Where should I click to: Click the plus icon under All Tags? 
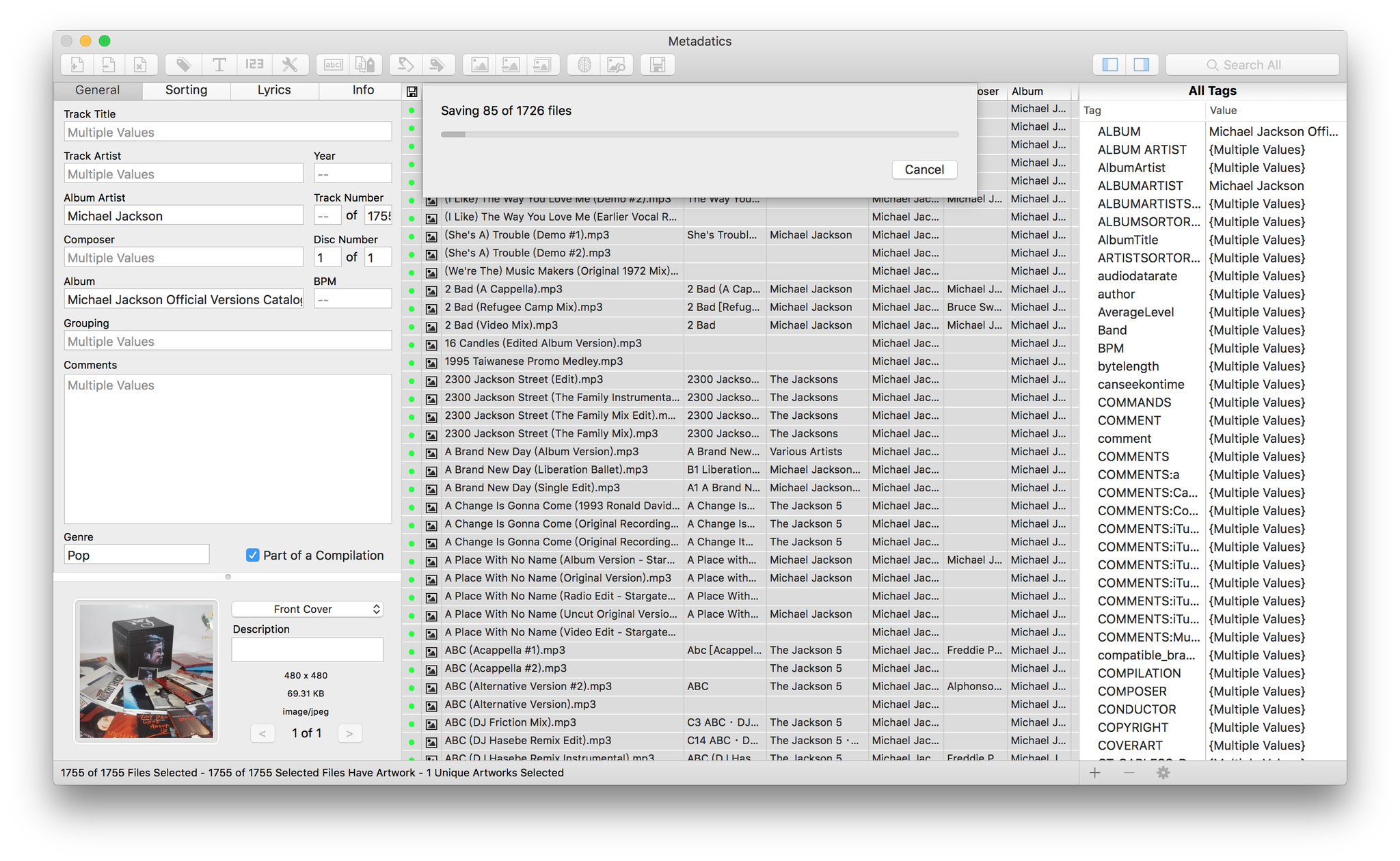click(1095, 773)
